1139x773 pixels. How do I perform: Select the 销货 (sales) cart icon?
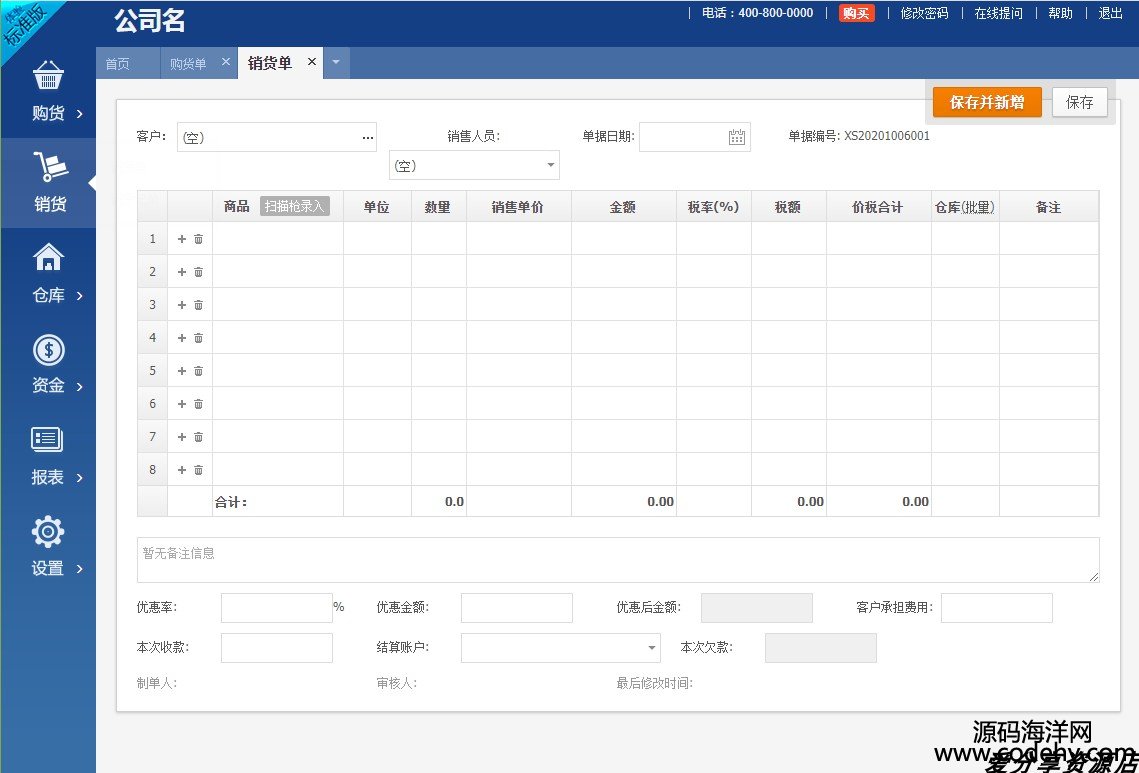coord(48,167)
